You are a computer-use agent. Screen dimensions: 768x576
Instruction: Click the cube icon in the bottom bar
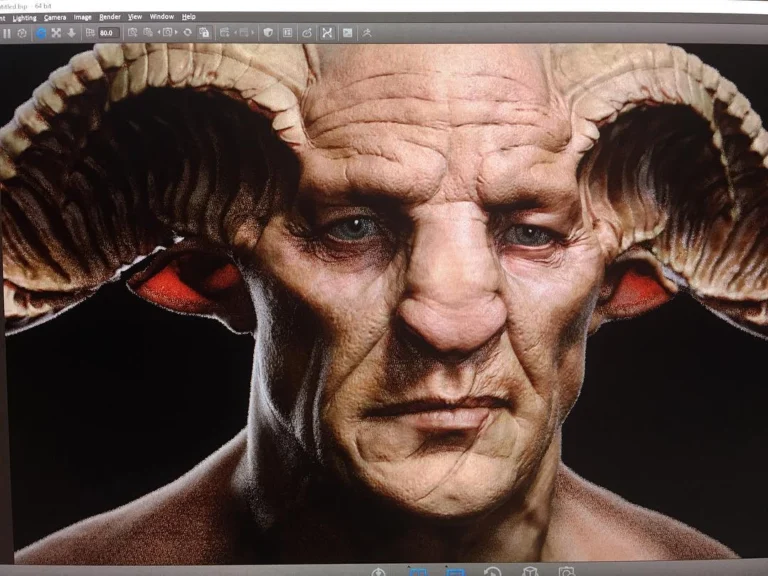[530, 571]
